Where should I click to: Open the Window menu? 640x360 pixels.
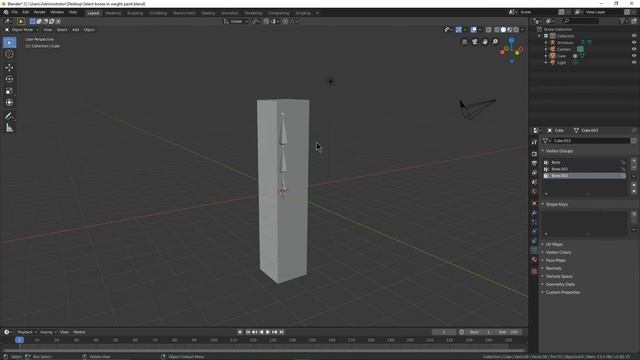[x=57, y=12]
